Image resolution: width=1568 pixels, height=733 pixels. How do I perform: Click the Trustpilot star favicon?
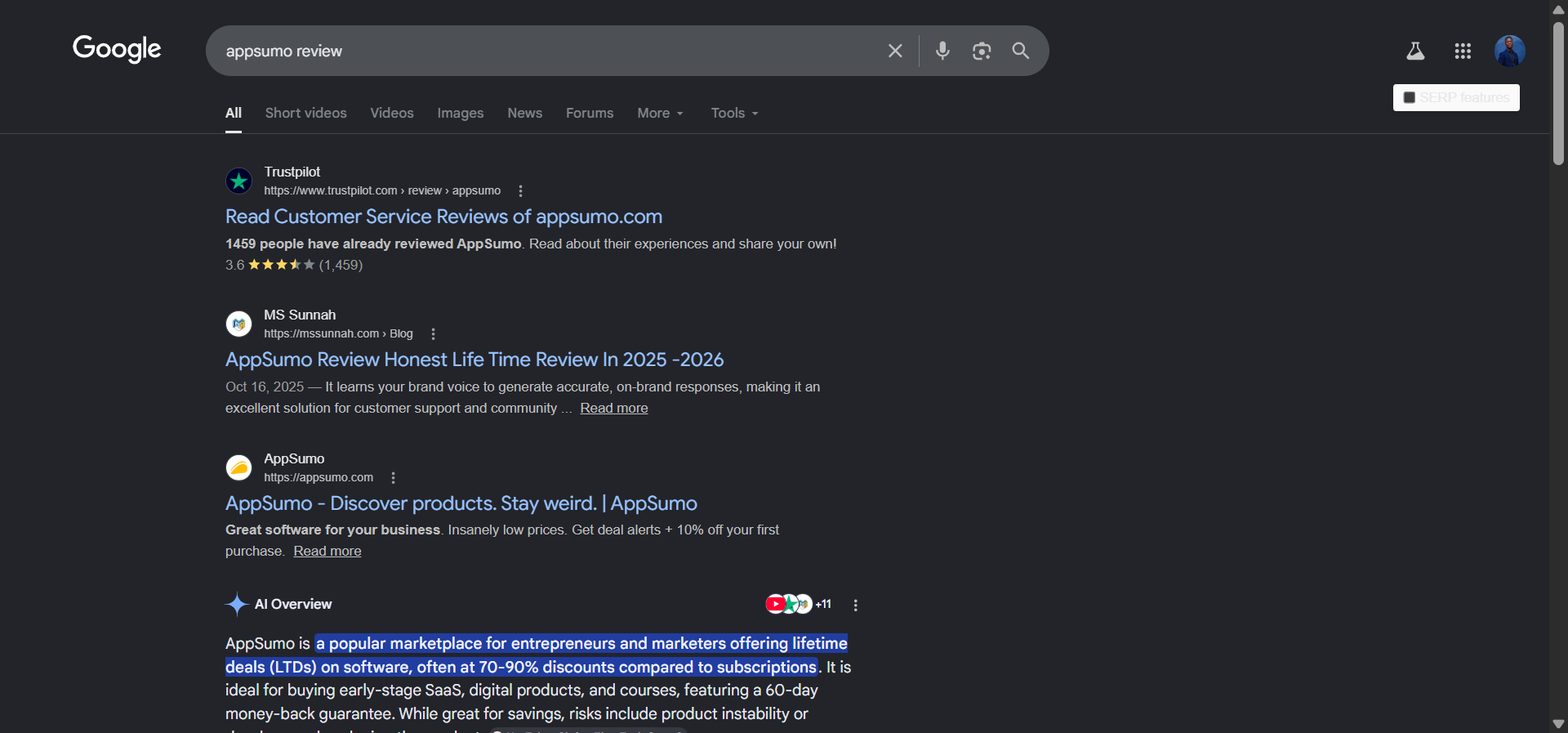[x=238, y=181]
